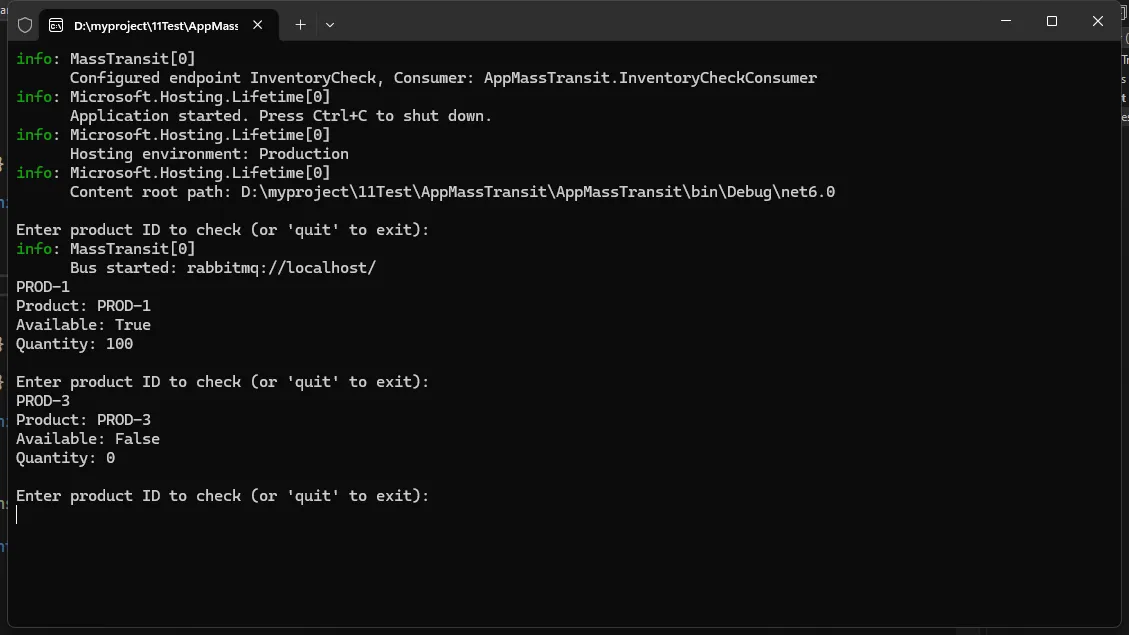Select the D:\myproject\11Test\AppMass tab
1129x635 pixels.
(155, 25)
